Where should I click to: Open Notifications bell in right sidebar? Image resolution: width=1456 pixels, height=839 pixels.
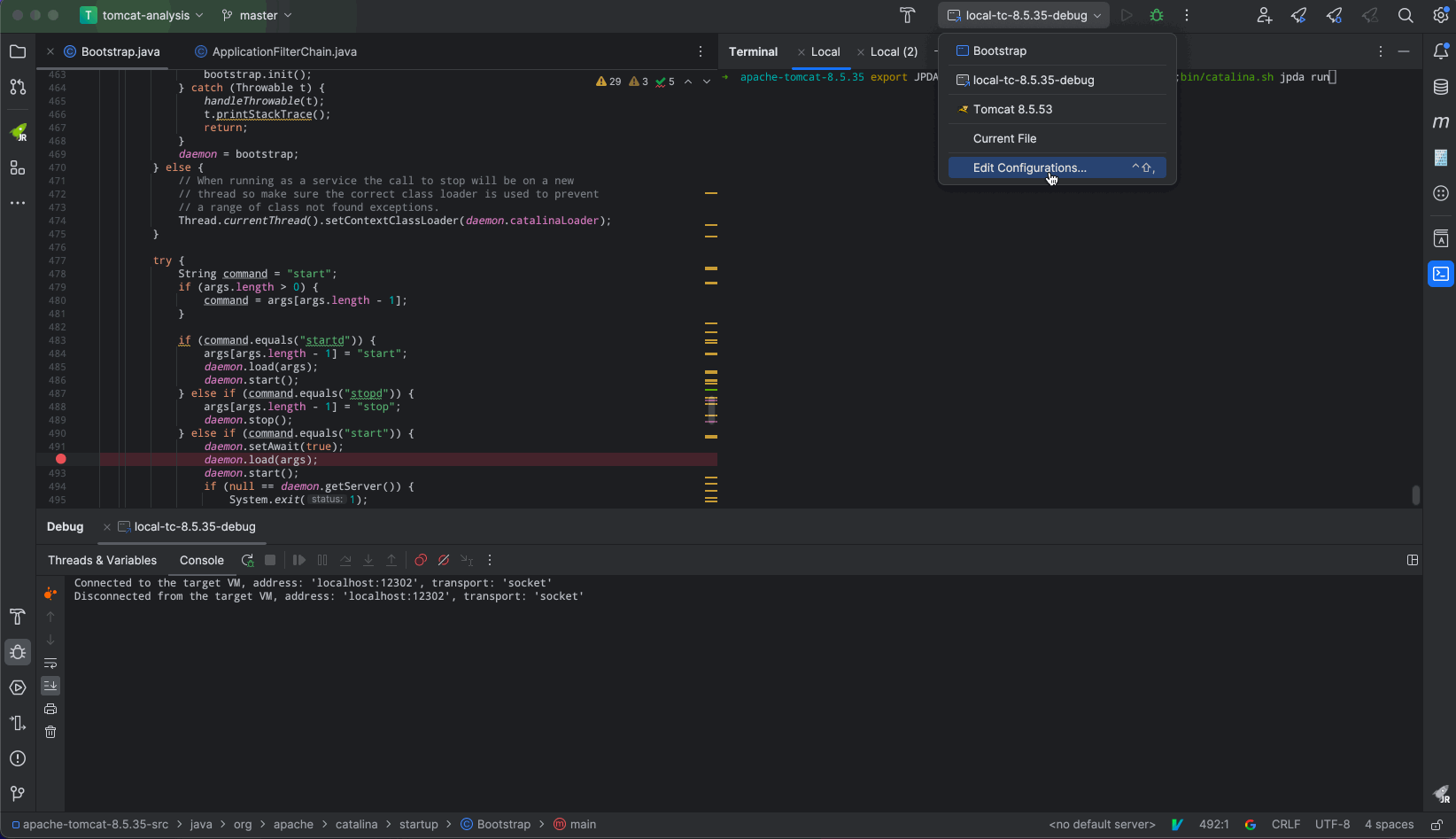(1441, 51)
